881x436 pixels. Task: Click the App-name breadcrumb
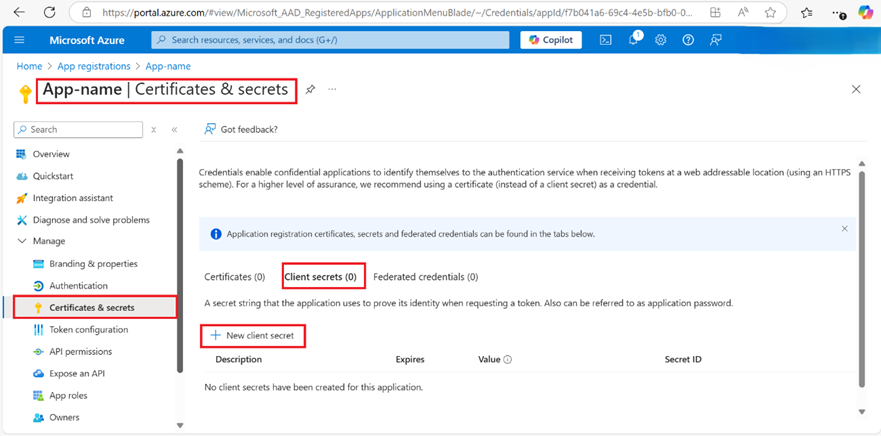(168, 66)
